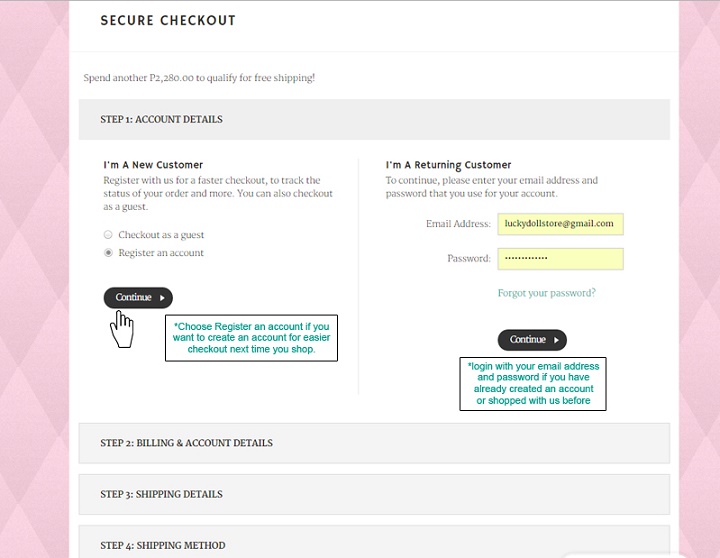Image resolution: width=720 pixels, height=558 pixels.
Task: Expand Step 2: Billing & Account Details
Action: click(374, 443)
